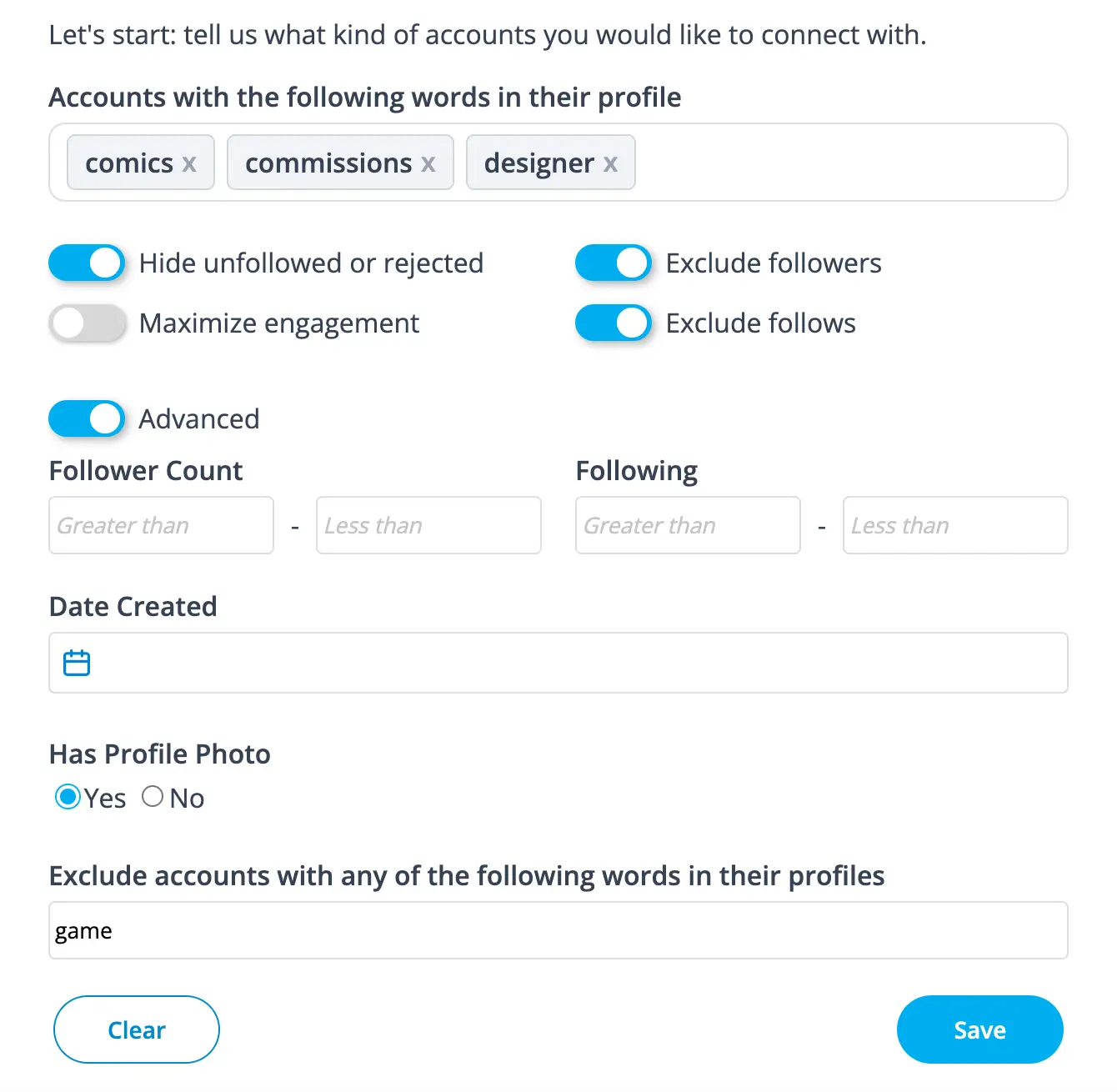Click the exclude words field containing game
Image resolution: width=1117 pixels, height=1092 pixels.
tap(558, 930)
